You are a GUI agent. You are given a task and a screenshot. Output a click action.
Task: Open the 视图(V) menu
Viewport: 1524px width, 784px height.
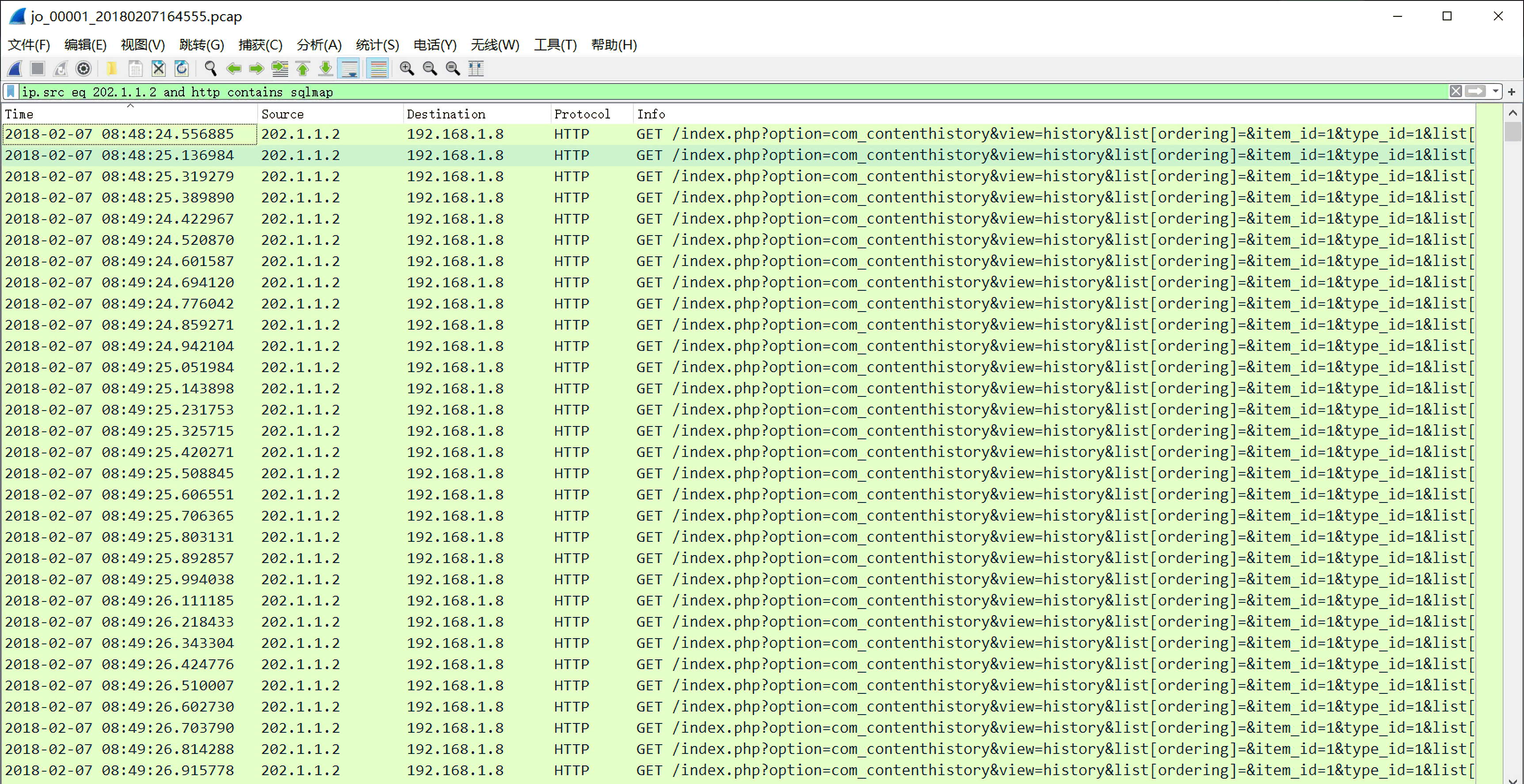point(143,45)
